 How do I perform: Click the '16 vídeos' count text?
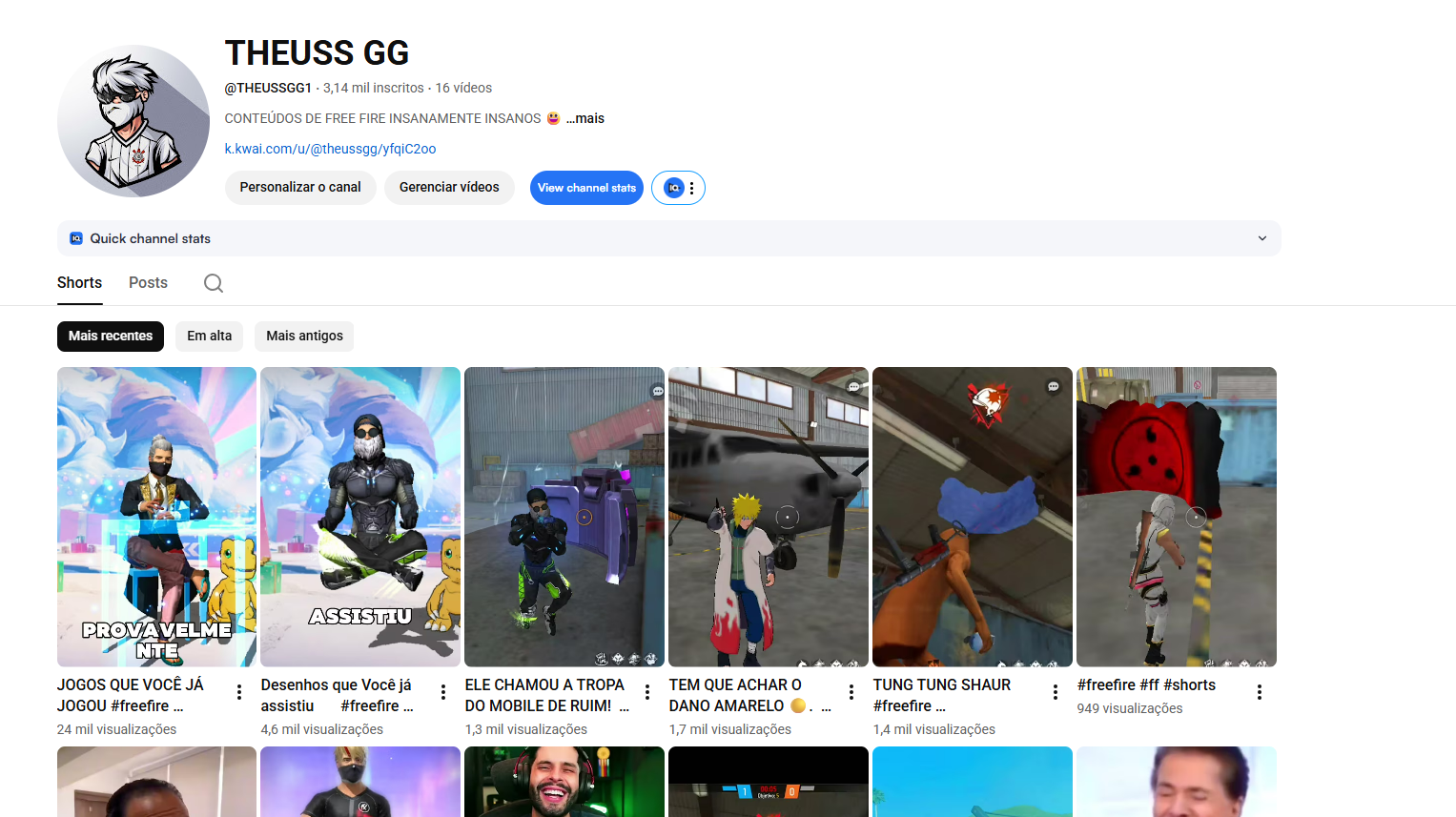(463, 88)
